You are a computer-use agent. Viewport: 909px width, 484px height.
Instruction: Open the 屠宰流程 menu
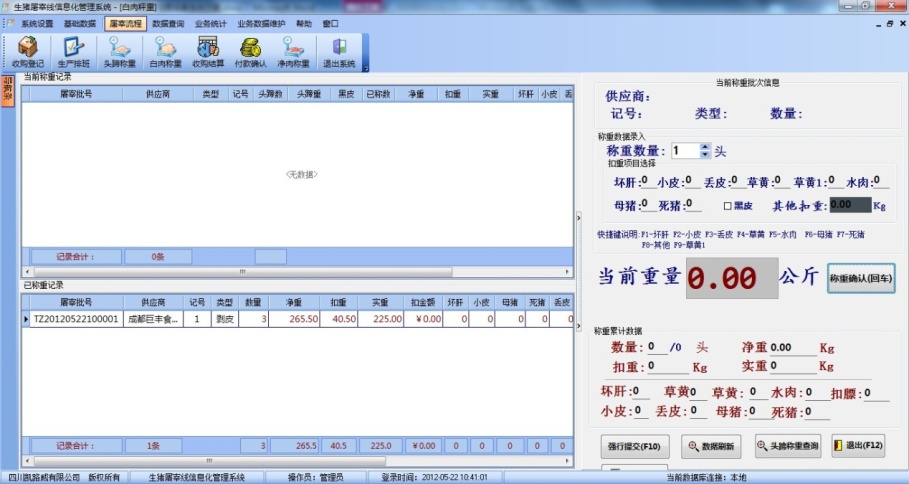pos(125,24)
